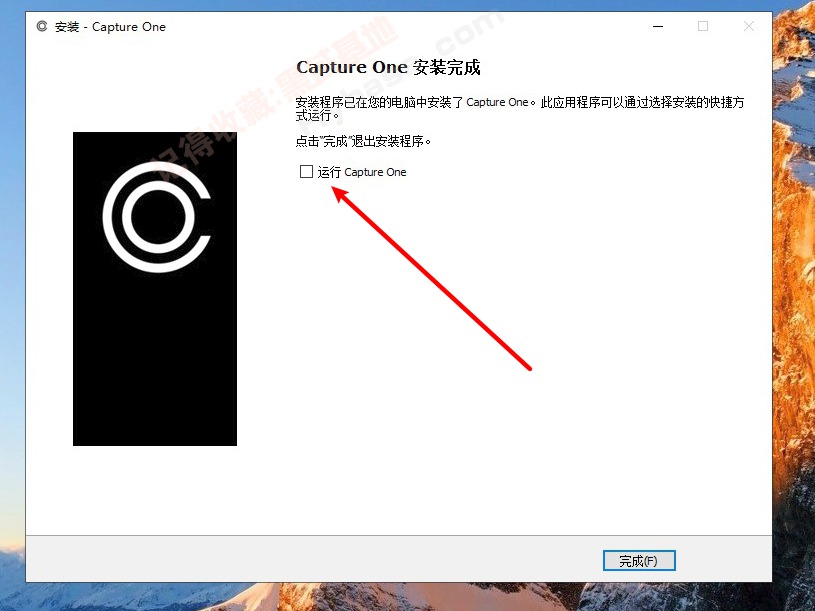The height and width of the screenshot is (611, 815).
Task: Click the 安装 - Capture One window title
Action: (110, 27)
